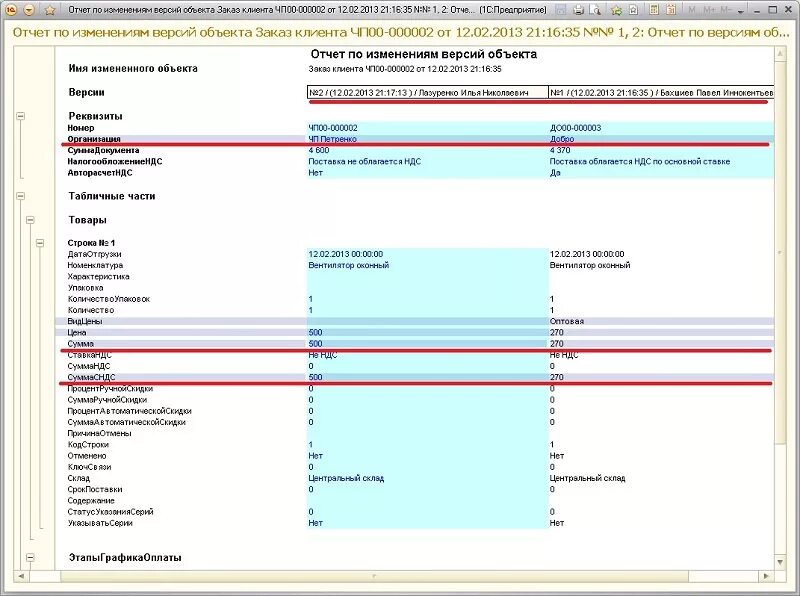Click the СуммаСНДС row label
800x596 pixels.
91,378
